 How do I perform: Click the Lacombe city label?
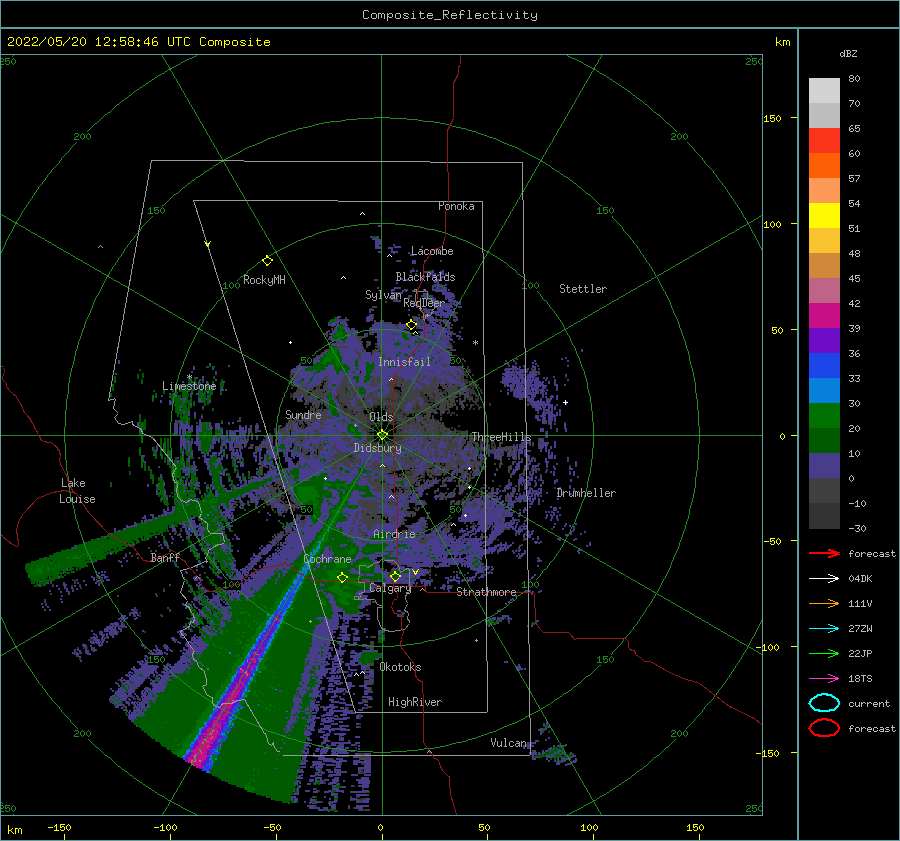tap(432, 251)
